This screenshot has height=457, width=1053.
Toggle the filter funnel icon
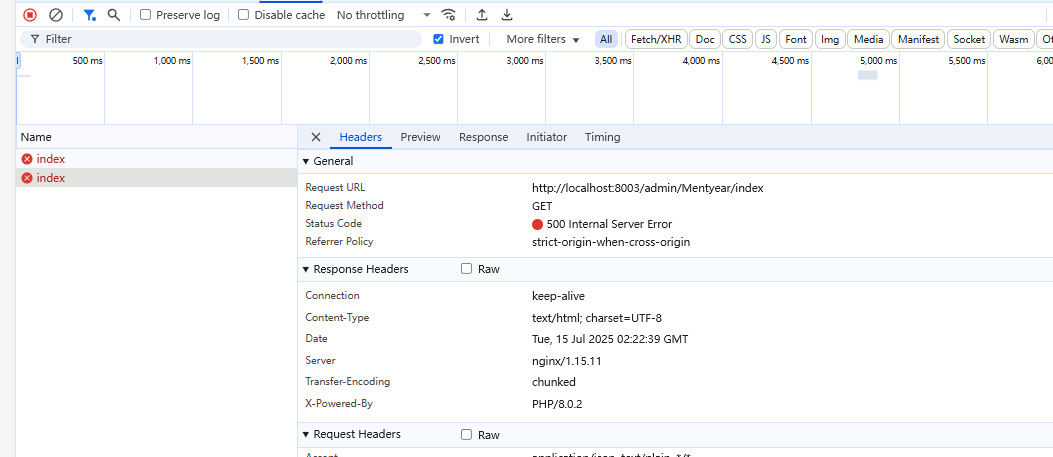pyautogui.click(x=89, y=15)
